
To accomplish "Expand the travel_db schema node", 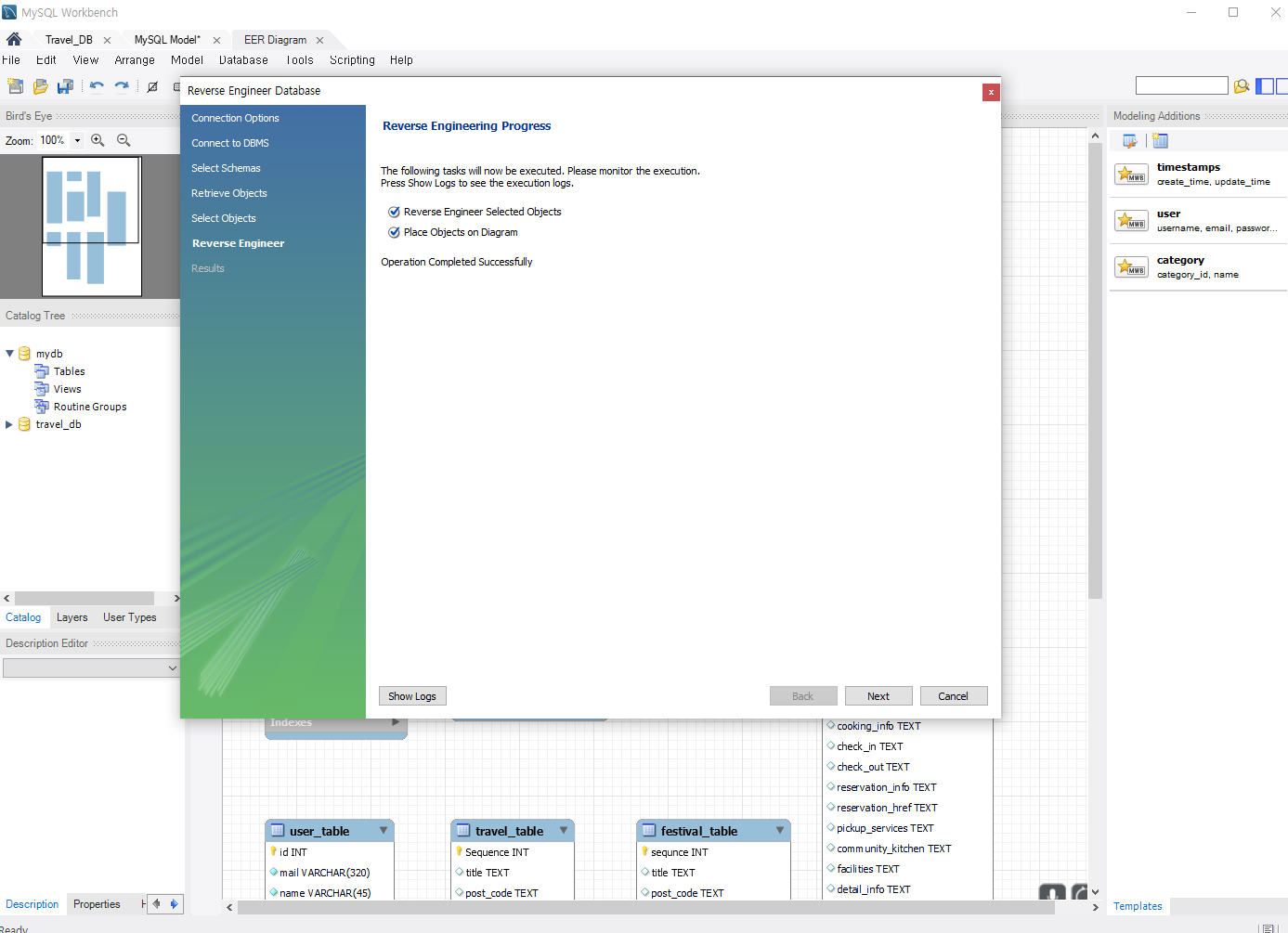I will (10, 424).
